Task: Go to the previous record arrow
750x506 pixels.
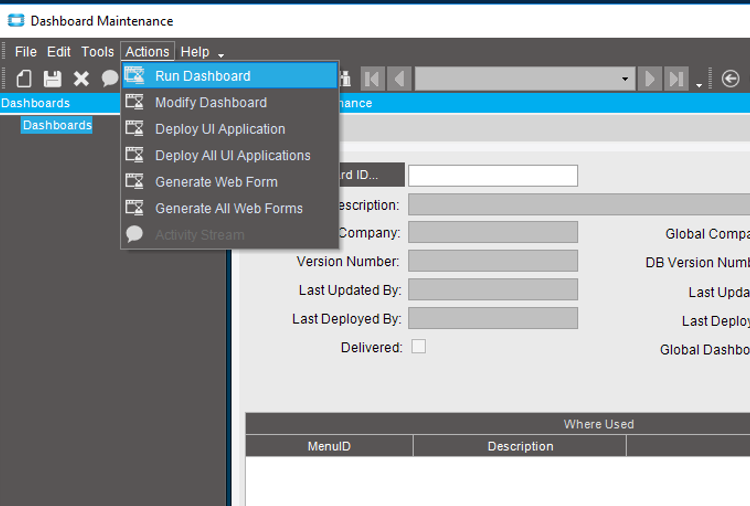Action: 399,78
